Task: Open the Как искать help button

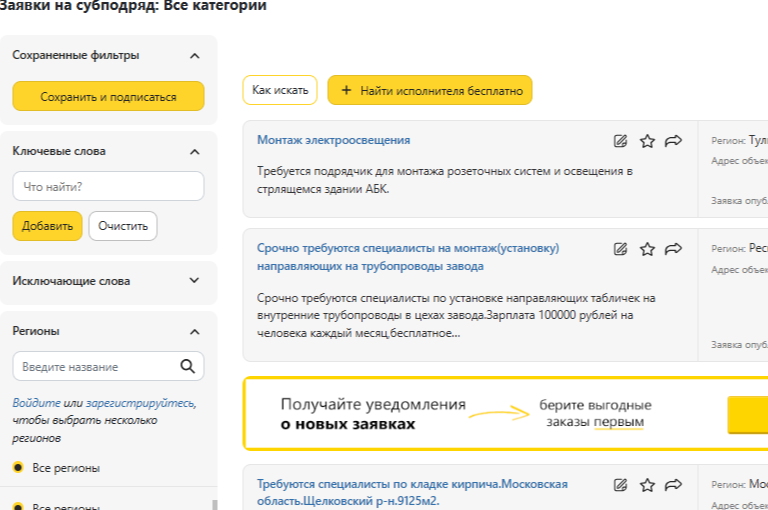Action: (279, 90)
